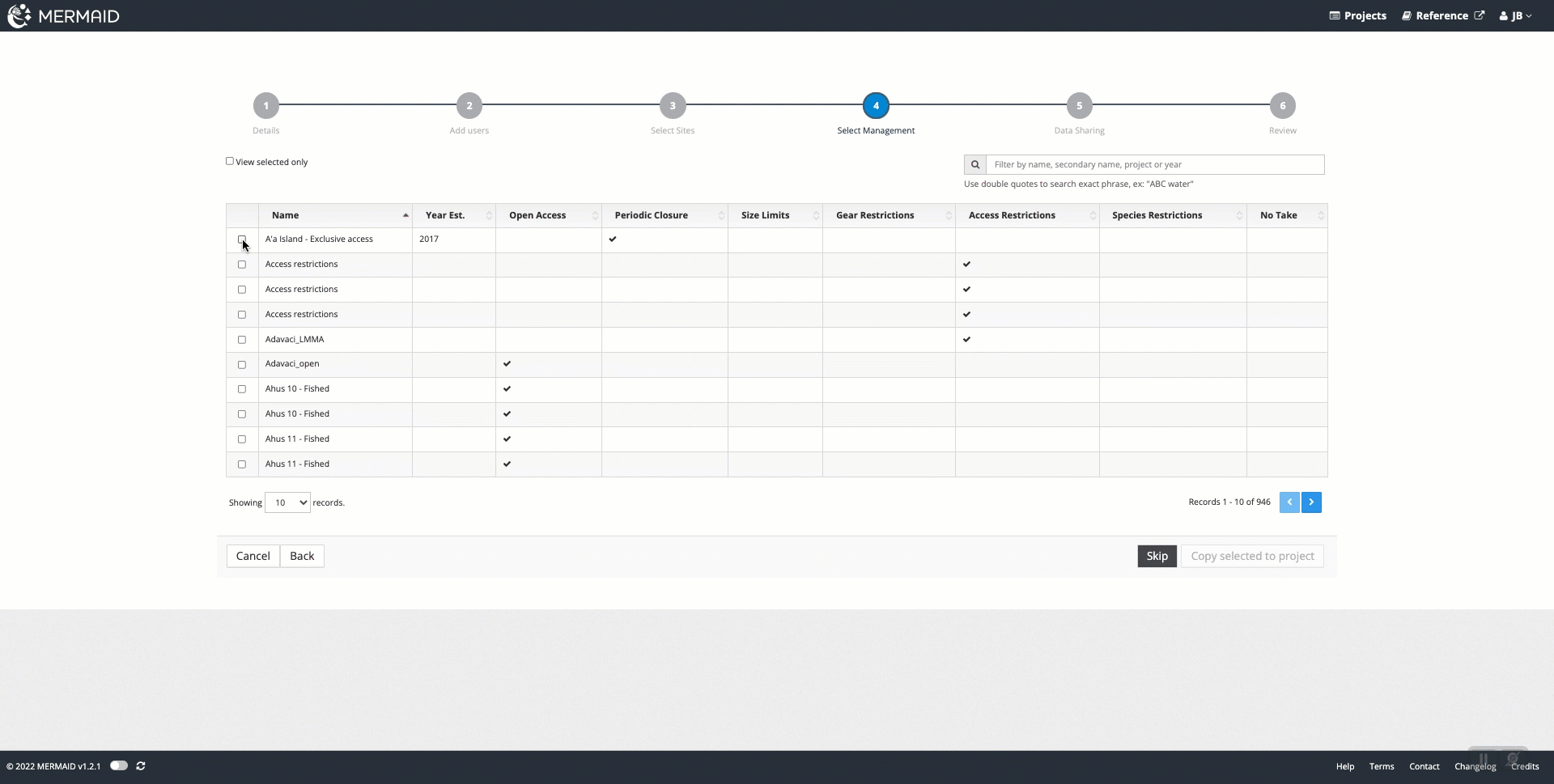Open the JB user menu

tap(1515, 15)
